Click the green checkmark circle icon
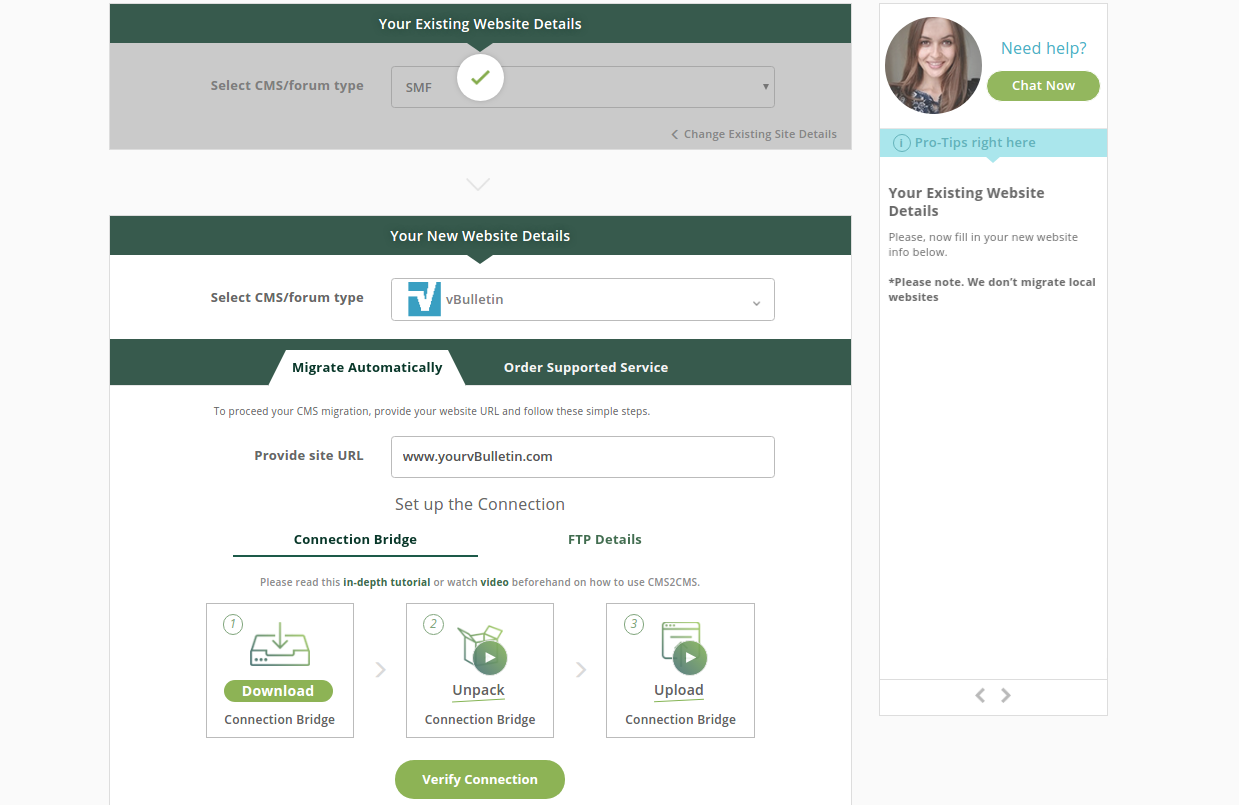This screenshot has height=805, width=1239. [x=480, y=77]
